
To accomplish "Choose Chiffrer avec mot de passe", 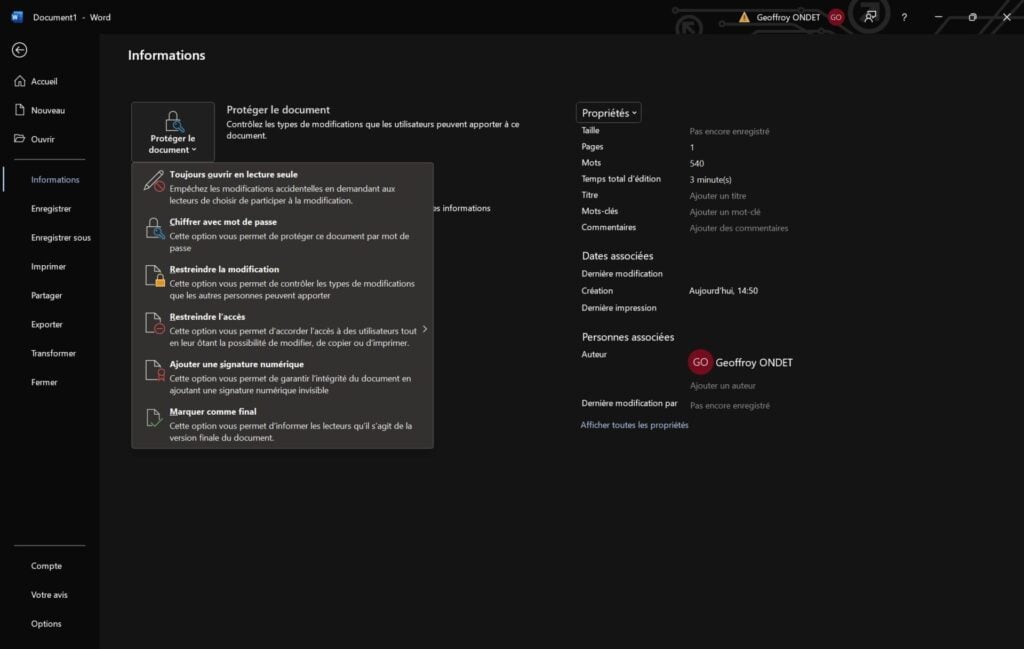I will (282, 234).
